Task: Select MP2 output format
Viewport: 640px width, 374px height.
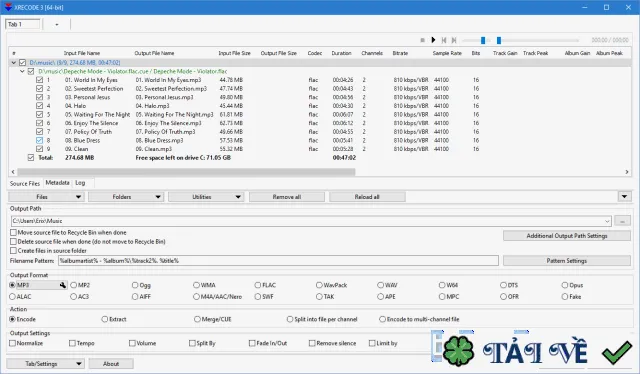Action: tap(73, 285)
